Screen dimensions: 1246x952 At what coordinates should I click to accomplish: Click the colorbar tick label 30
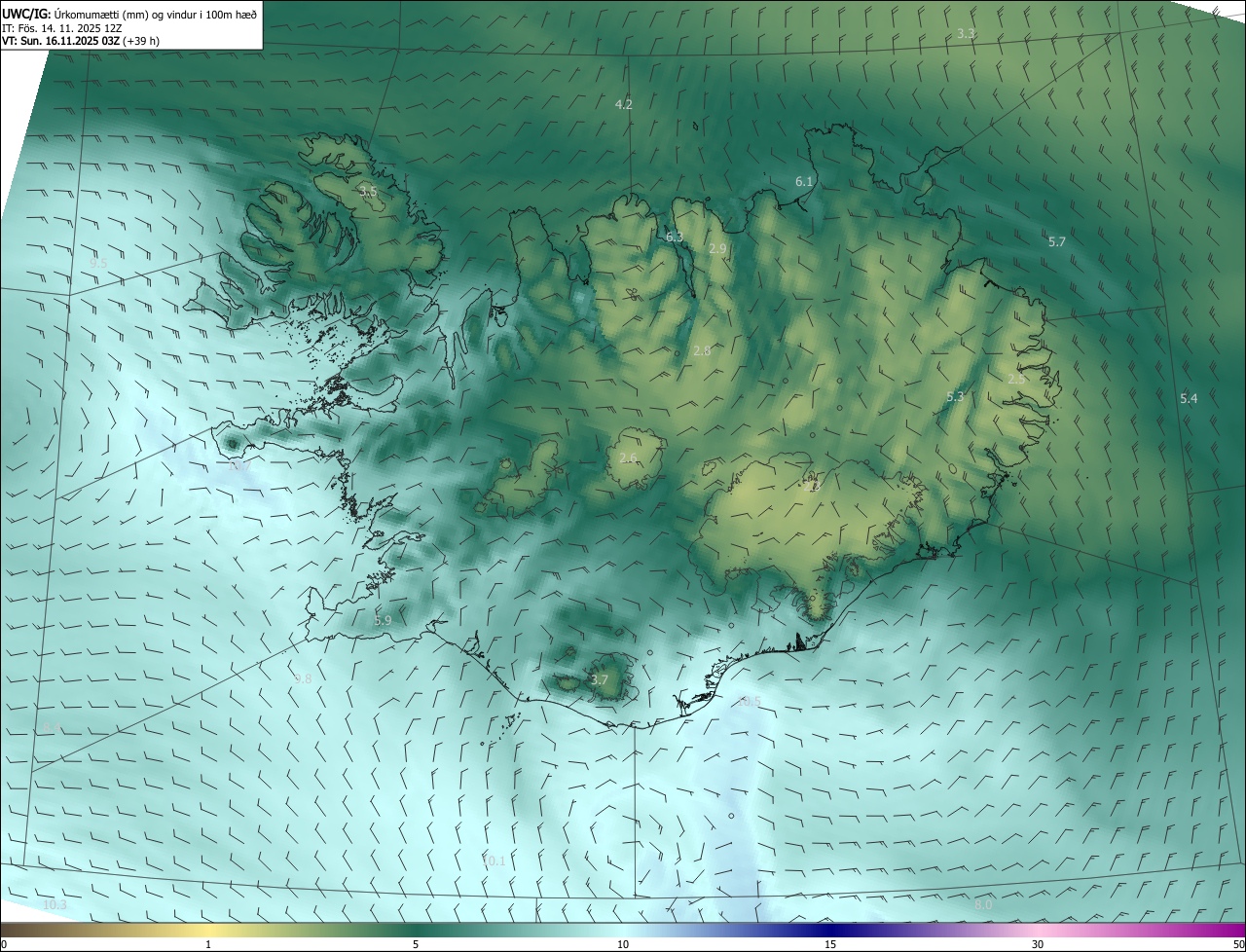[1038, 944]
